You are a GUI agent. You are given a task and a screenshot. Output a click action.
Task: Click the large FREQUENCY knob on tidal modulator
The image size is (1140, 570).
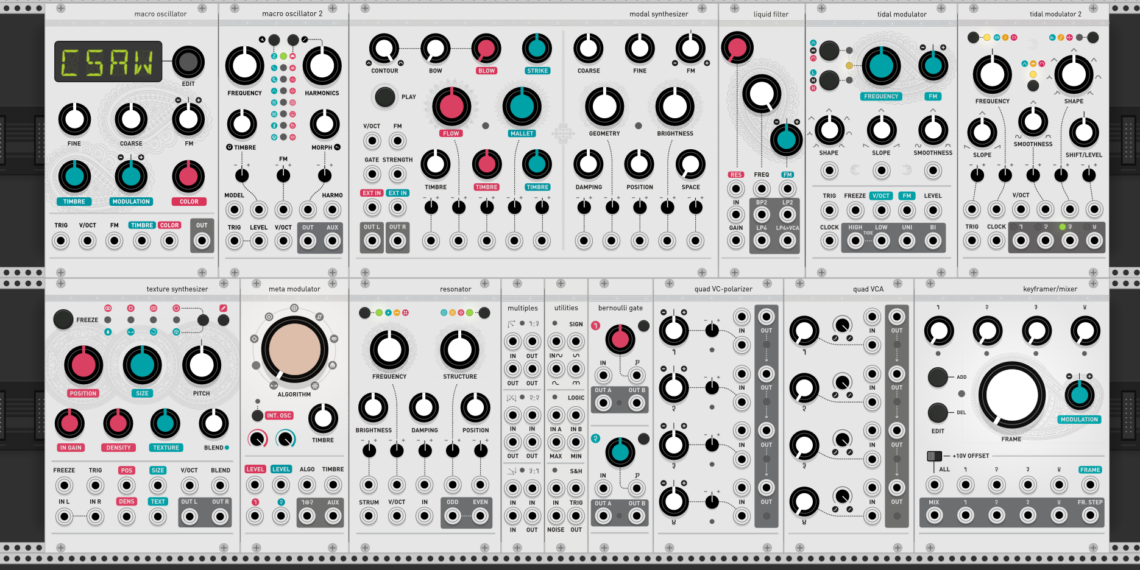coord(881,66)
